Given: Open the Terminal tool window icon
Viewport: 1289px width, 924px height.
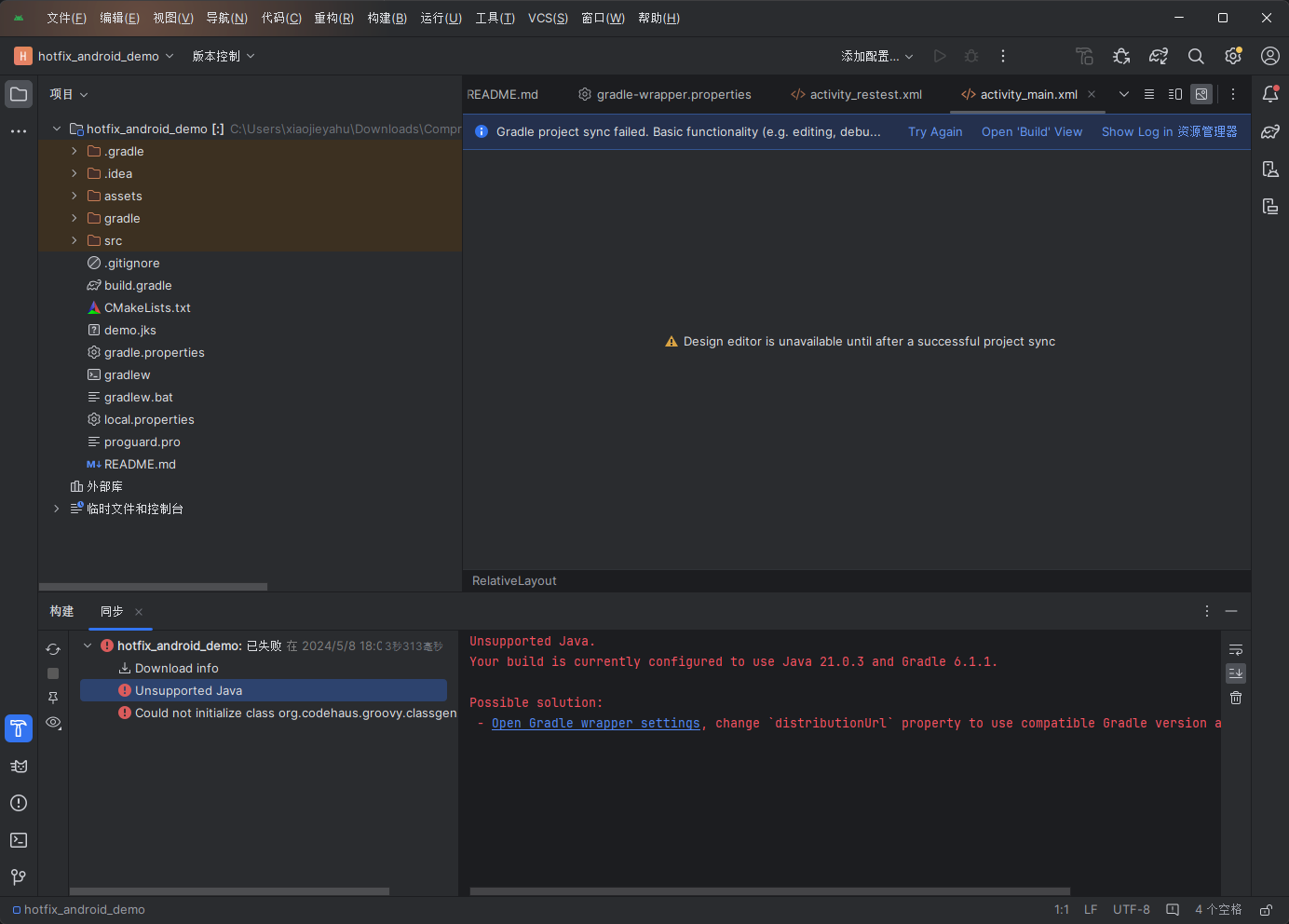Looking at the screenshot, I should tap(19, 840).
